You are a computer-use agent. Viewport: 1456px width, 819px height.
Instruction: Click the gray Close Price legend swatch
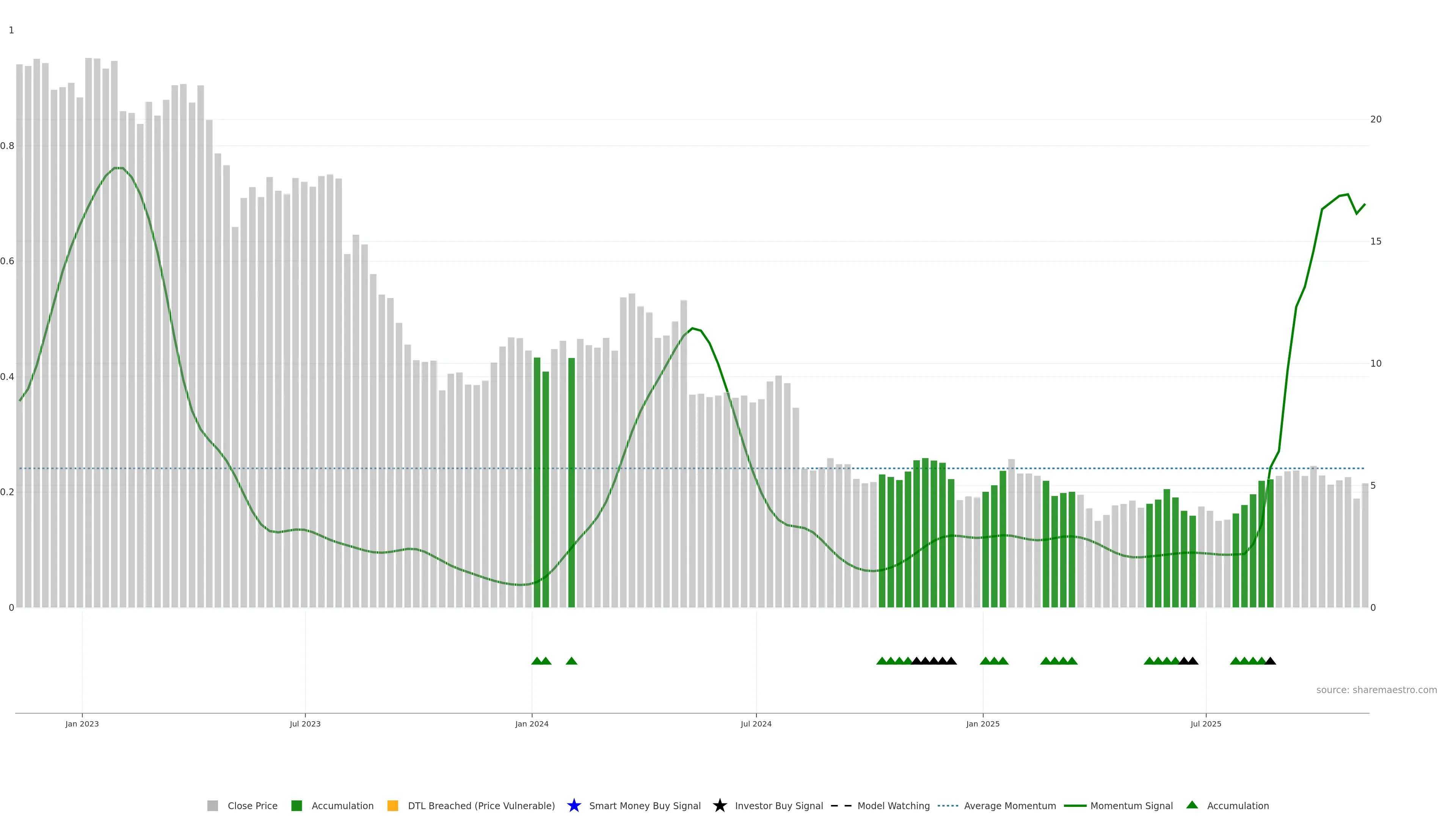pyautogui.click(x=212, y=805)
